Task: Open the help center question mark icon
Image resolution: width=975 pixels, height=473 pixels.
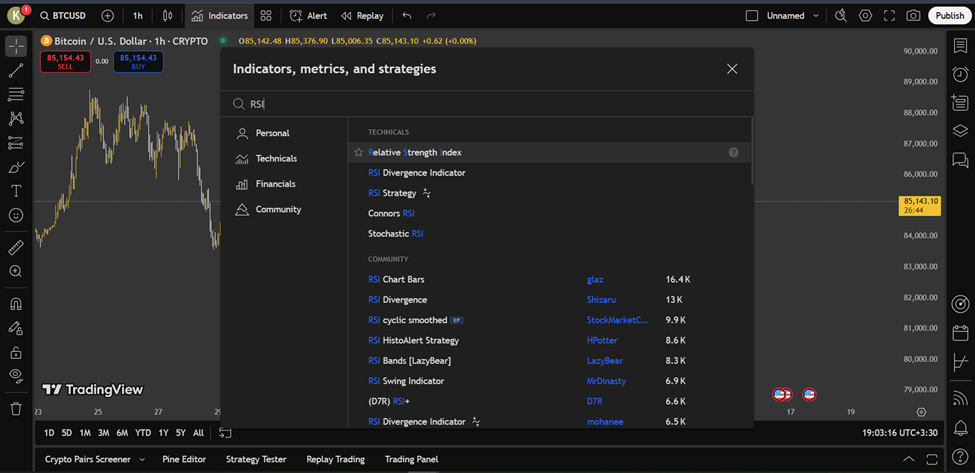Action: (960, 457)
